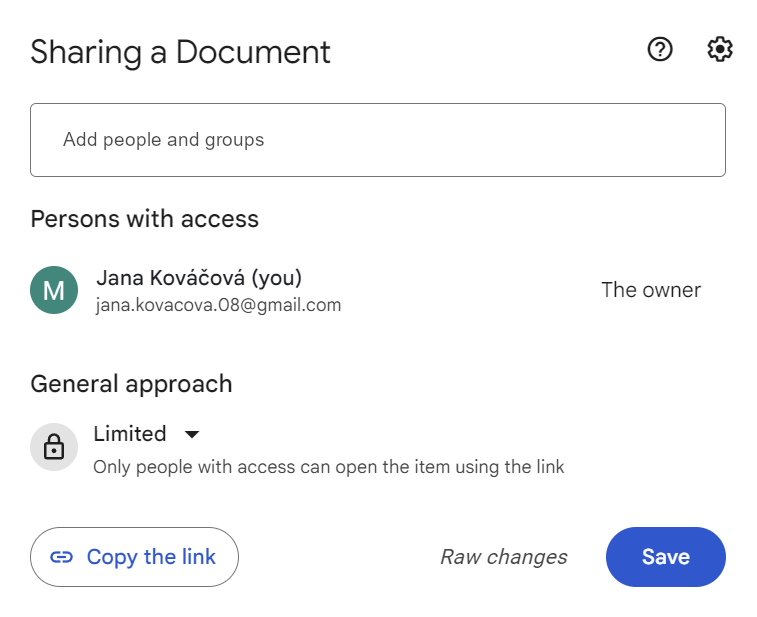The width and height of the screenshot is (757, 617).
Task: Click The owner role label
Action: (x=651, y=290)
